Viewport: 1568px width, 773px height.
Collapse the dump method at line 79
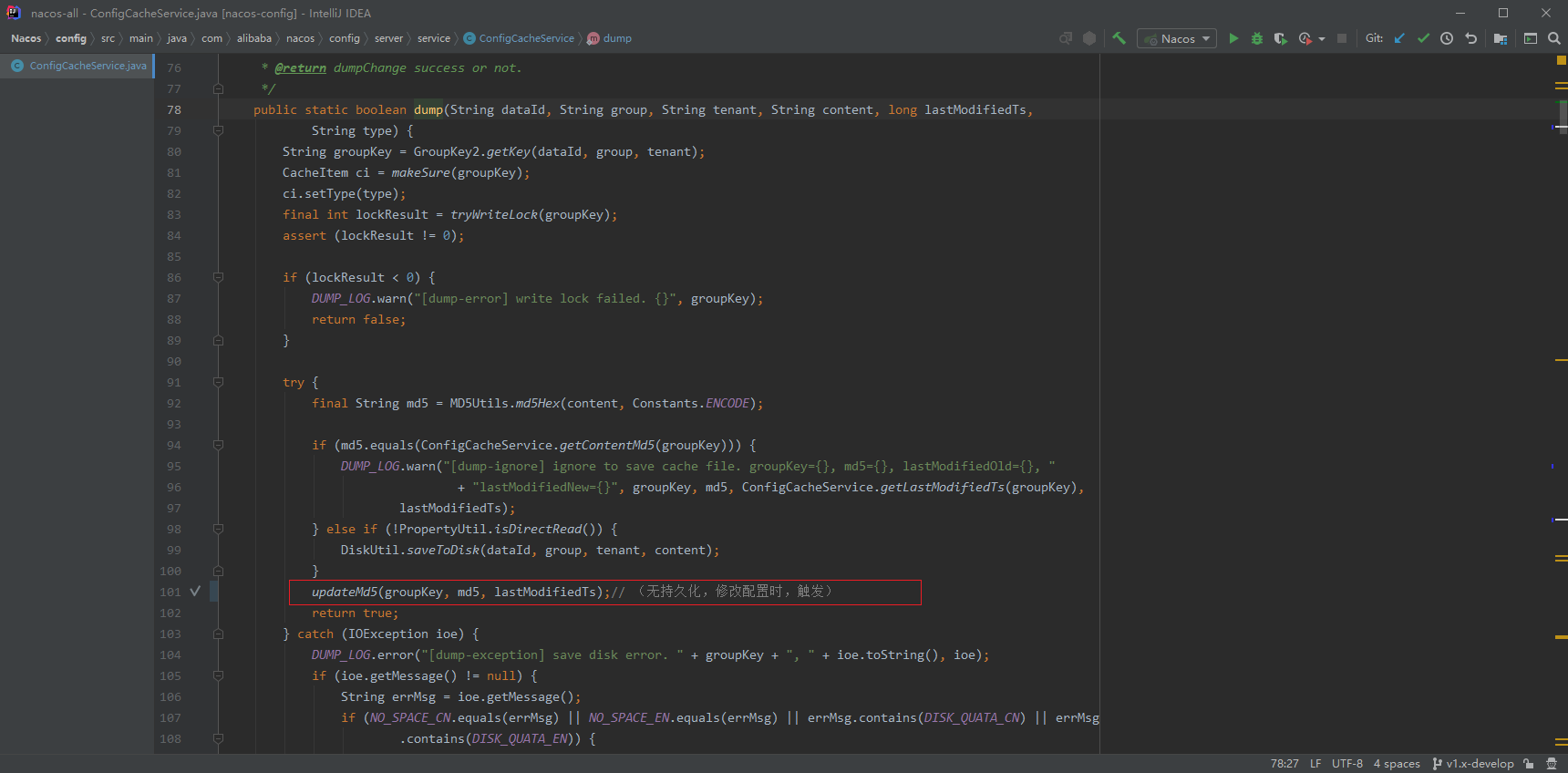(218, 130)
